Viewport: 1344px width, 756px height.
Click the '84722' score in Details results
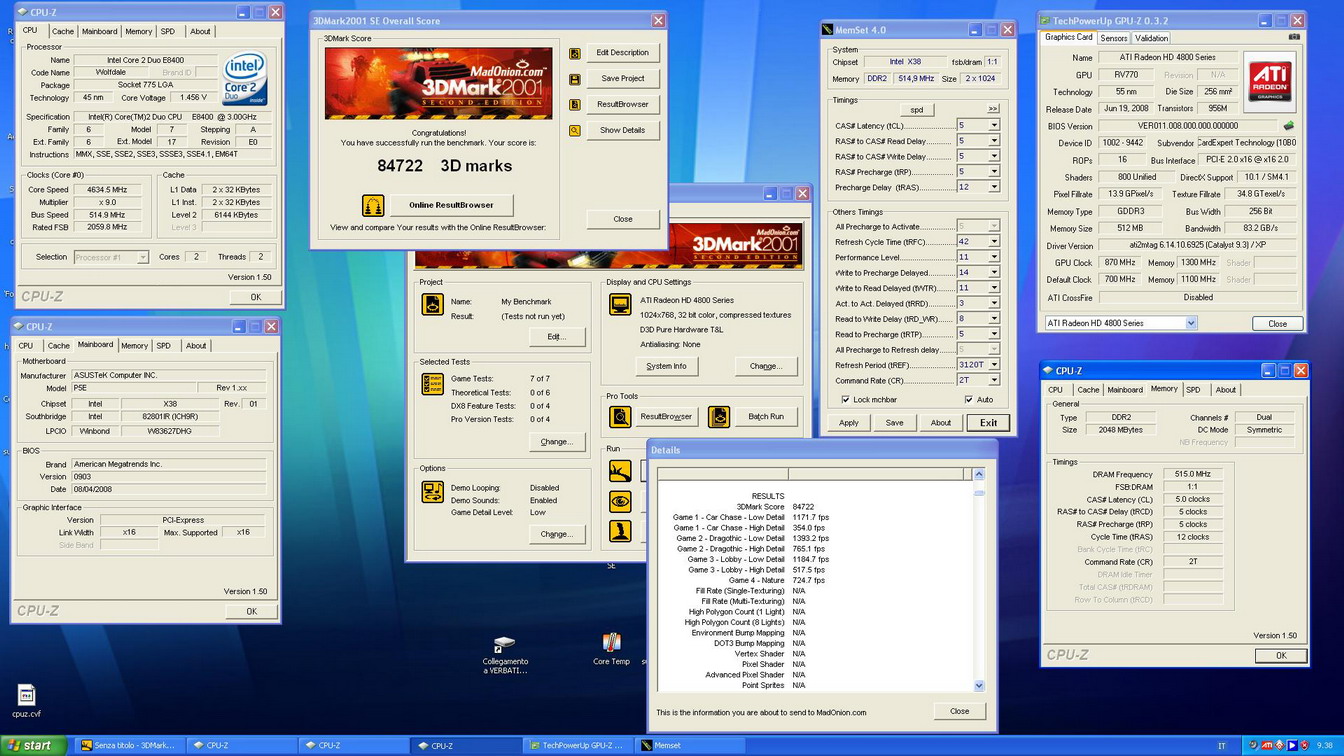pos(802,507)
